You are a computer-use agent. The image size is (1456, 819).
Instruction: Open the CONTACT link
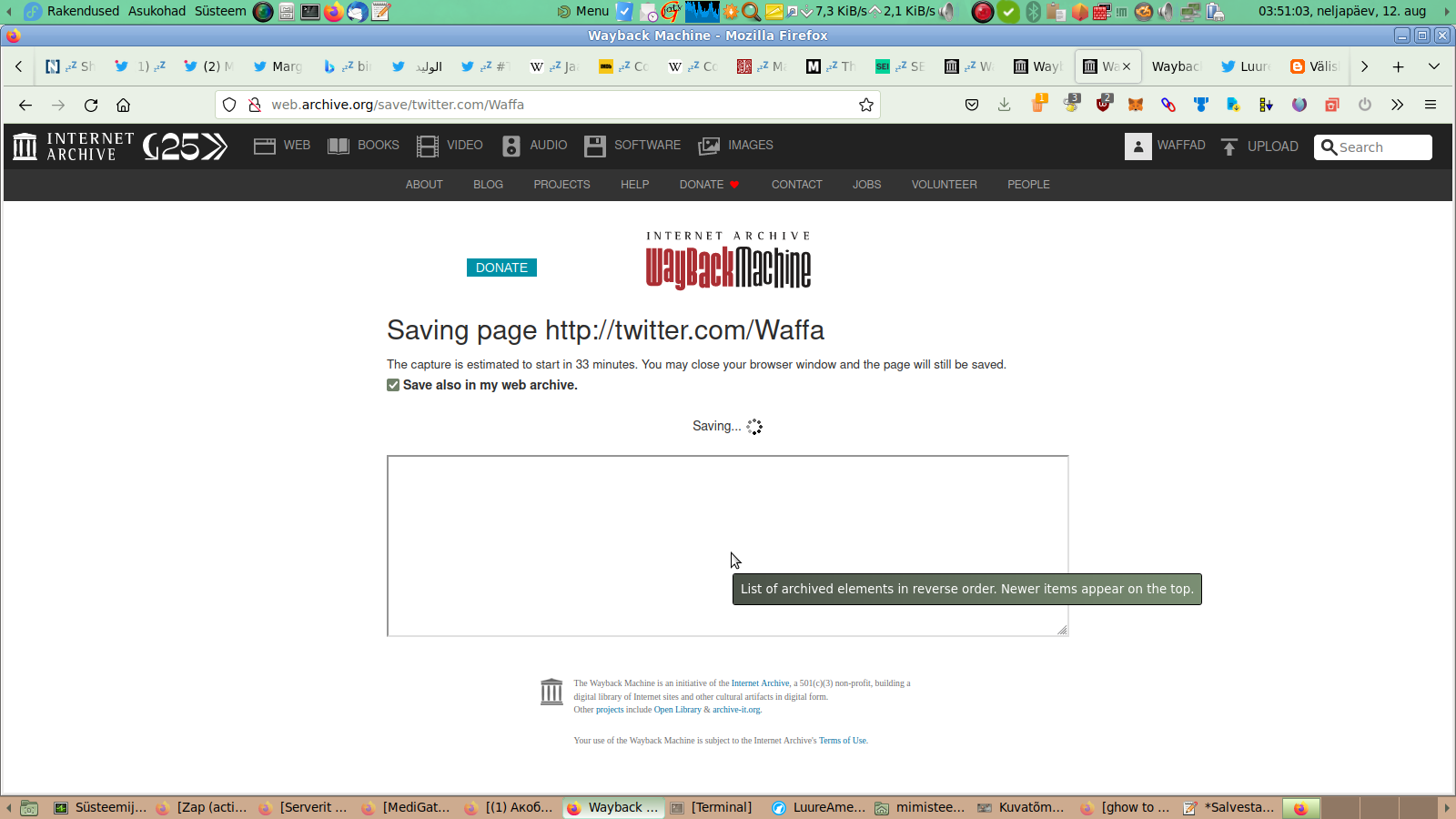796,185
